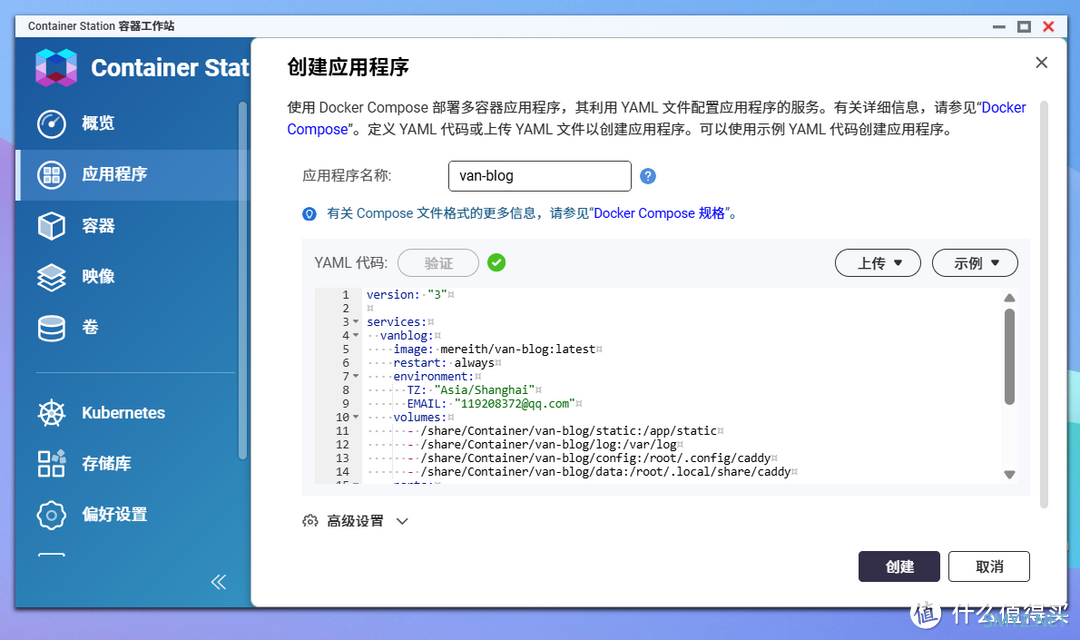This screenshot has height=640, width=1080.
Task: Click the Container Station logo icon
Action: (56, 68)
